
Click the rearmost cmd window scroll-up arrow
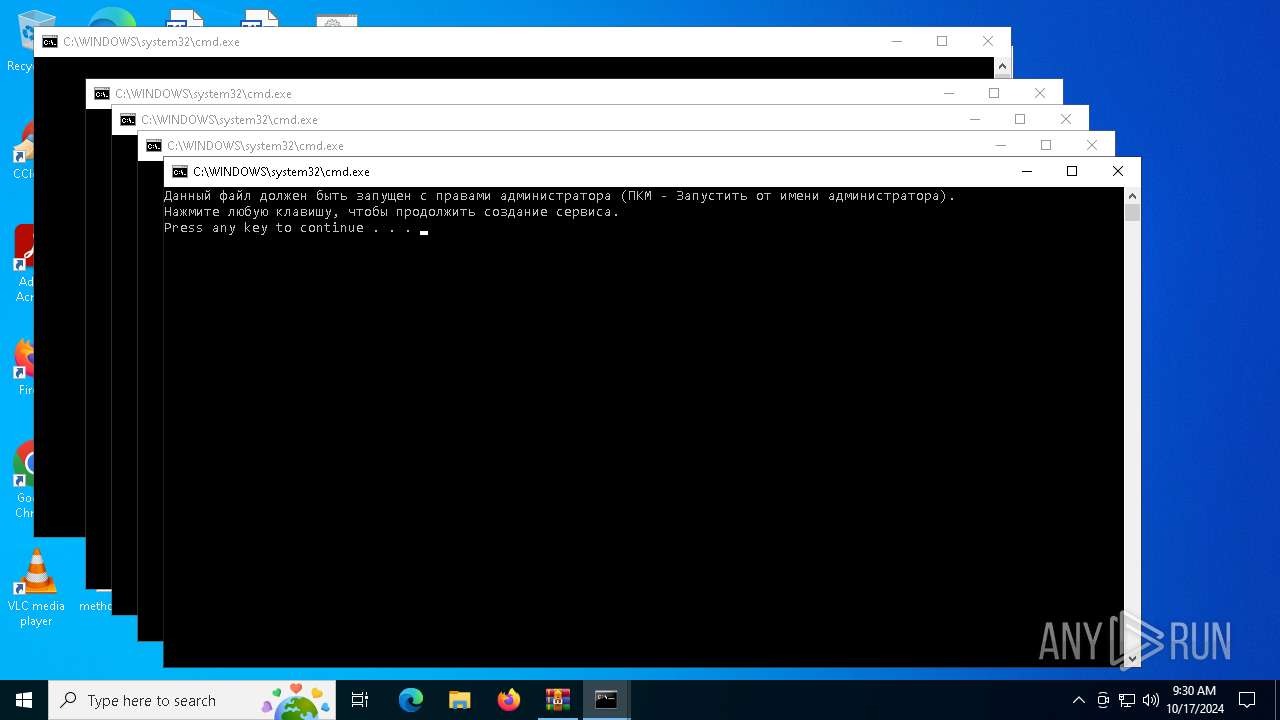tap(1003, 67)
